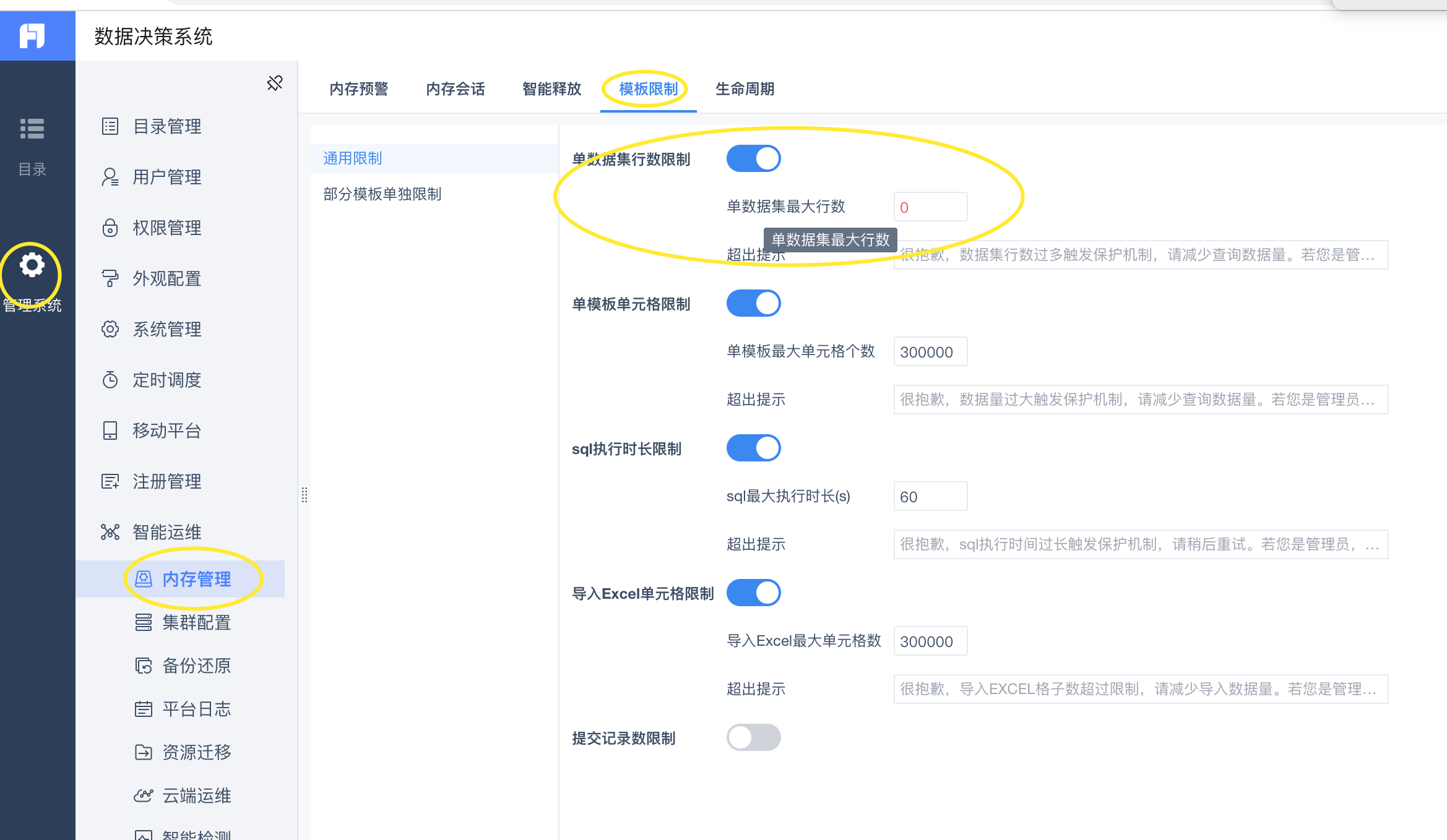This screenshot has width=1447, height=840.
Task: Click the 定时调度 clock icon
Action: click(110, 380)
